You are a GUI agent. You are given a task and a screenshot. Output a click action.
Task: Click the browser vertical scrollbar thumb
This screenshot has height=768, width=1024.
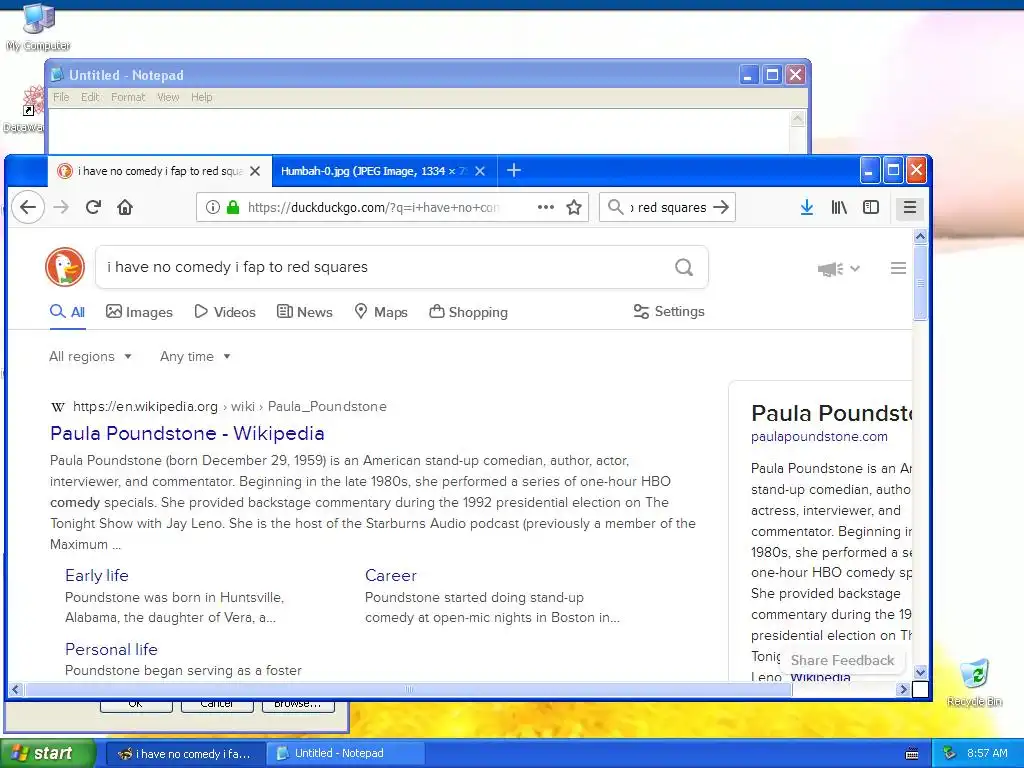920,283
